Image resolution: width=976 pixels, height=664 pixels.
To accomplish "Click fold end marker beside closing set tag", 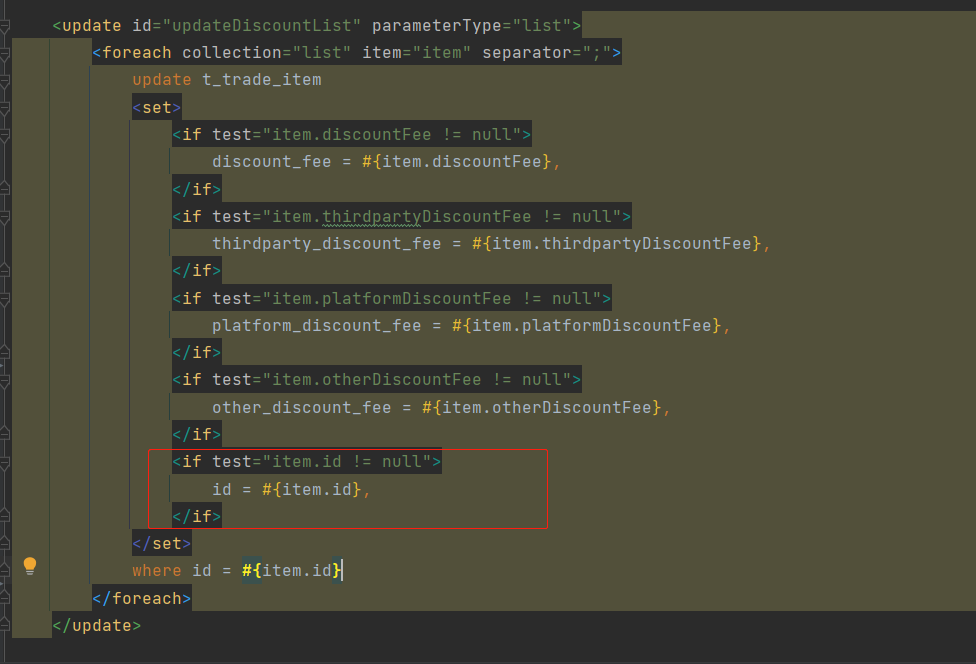I will [x=4, y=543].
